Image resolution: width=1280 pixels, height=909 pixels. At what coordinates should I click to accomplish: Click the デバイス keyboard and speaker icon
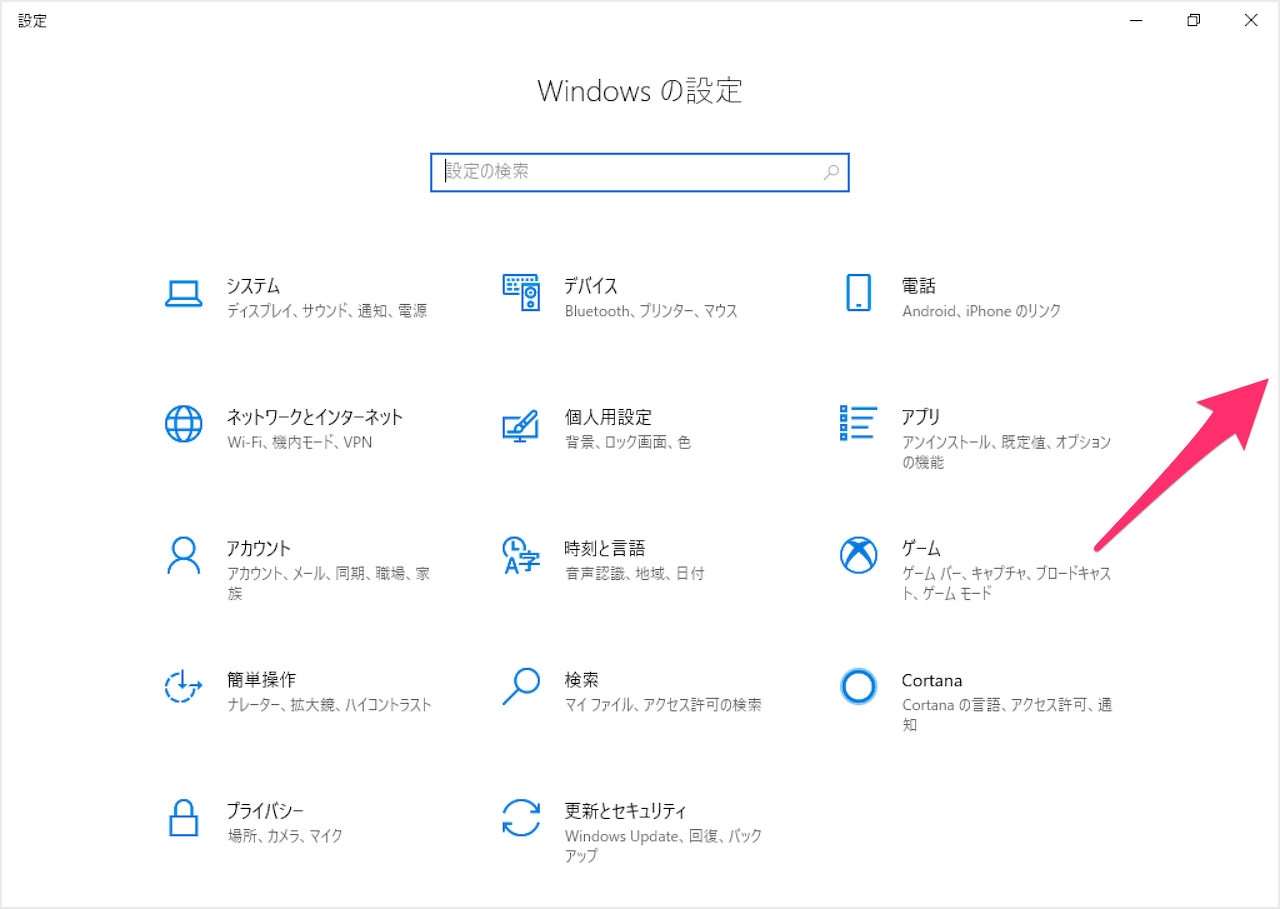[x=521, y=293]
